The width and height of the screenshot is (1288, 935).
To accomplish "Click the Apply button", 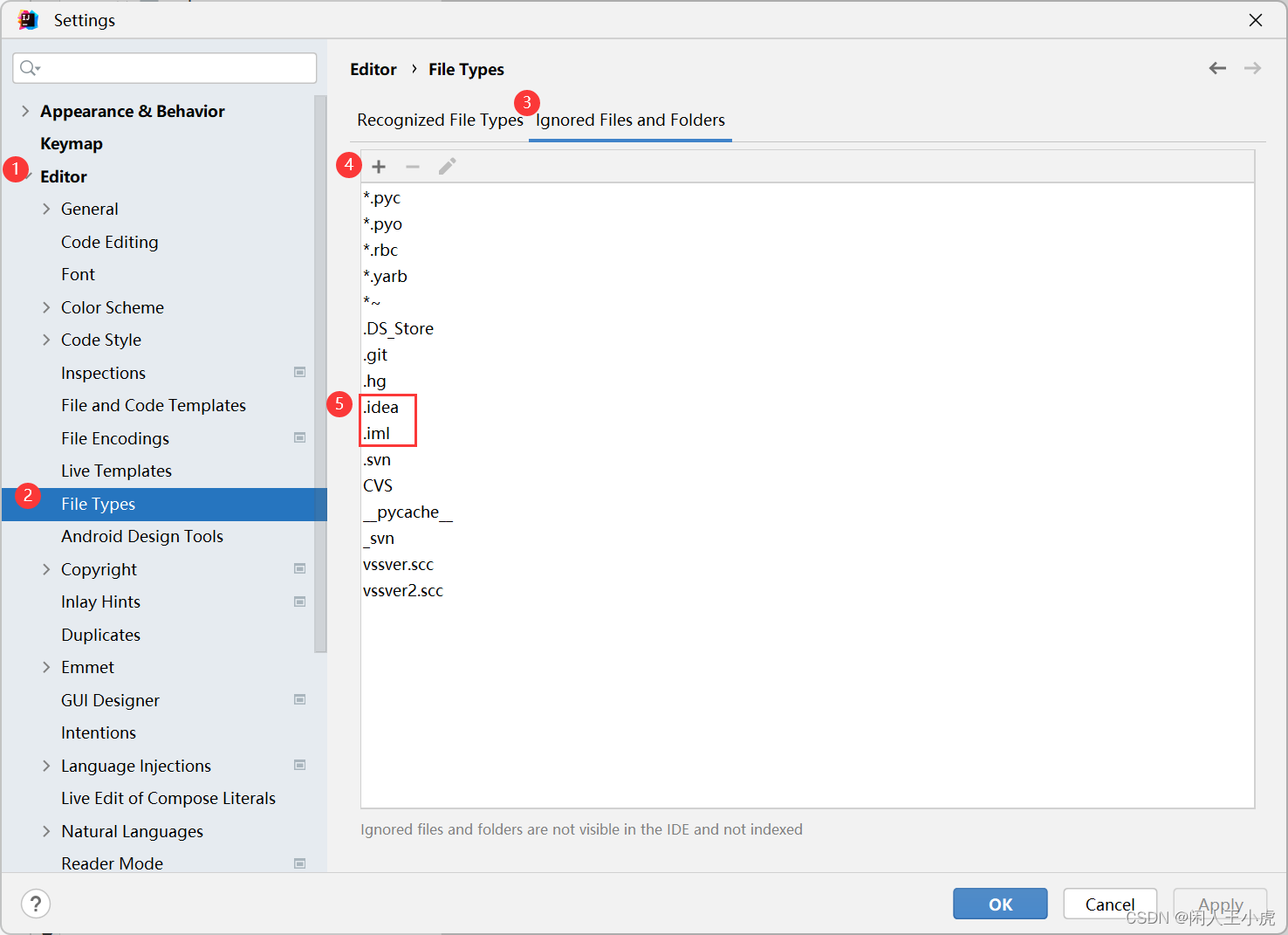I will point(1220,904).
